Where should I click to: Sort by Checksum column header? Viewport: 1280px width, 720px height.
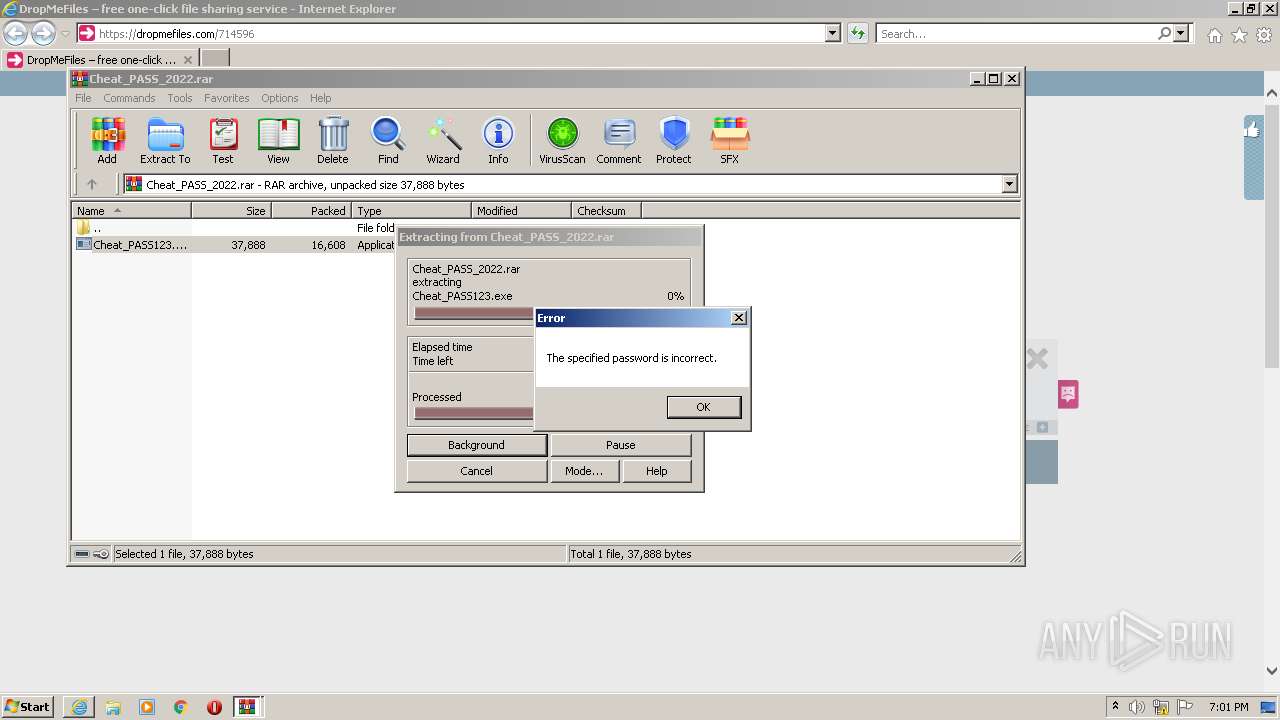606,211
